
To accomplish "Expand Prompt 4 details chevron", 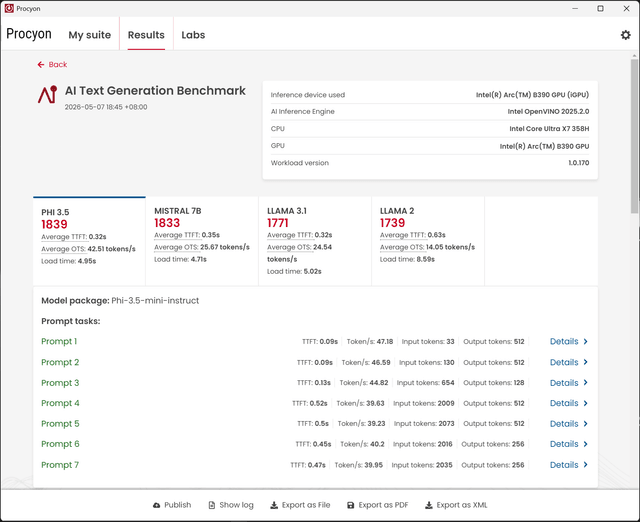I will (x=585, y=403).
